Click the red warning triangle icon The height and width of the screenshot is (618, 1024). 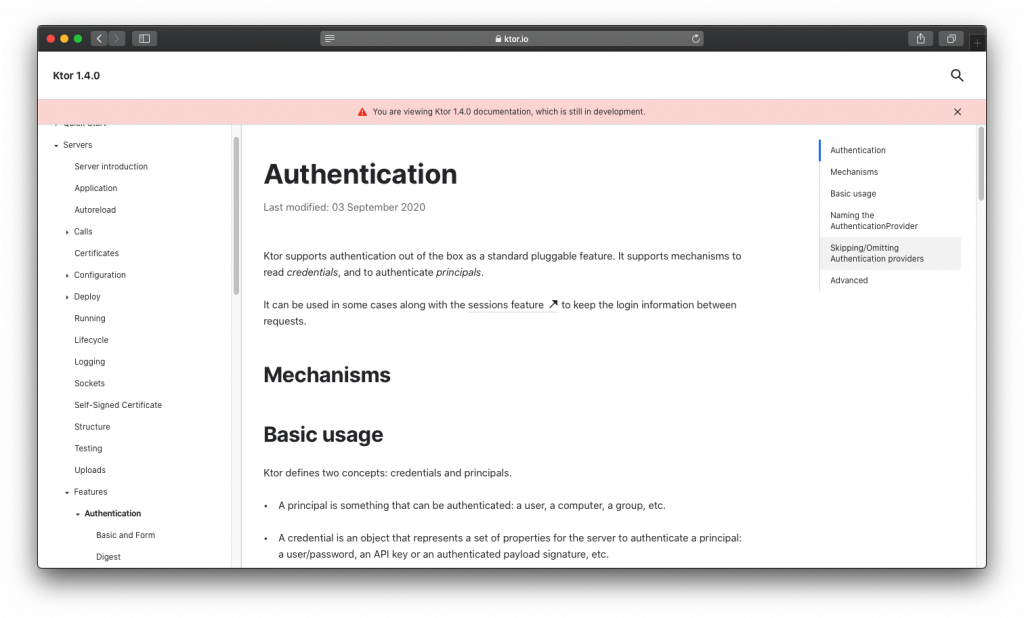(362, 112)
